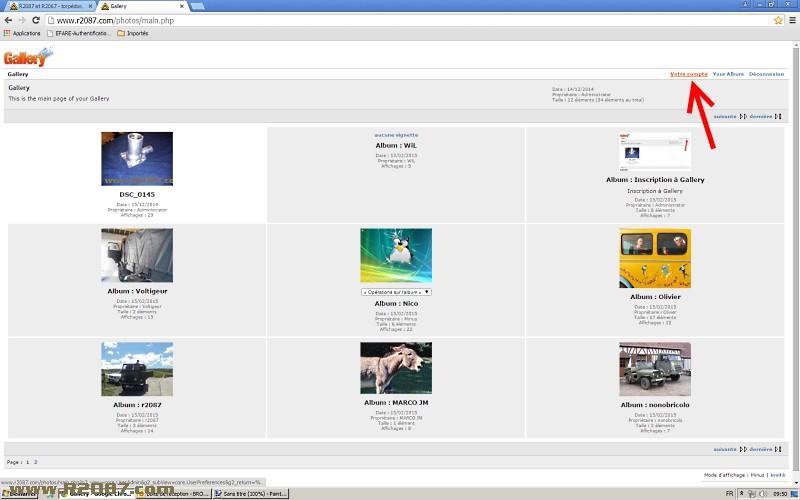
Task: Open the EFARE-Authentificatio bookmark
Action: click(x=78, y=33)
